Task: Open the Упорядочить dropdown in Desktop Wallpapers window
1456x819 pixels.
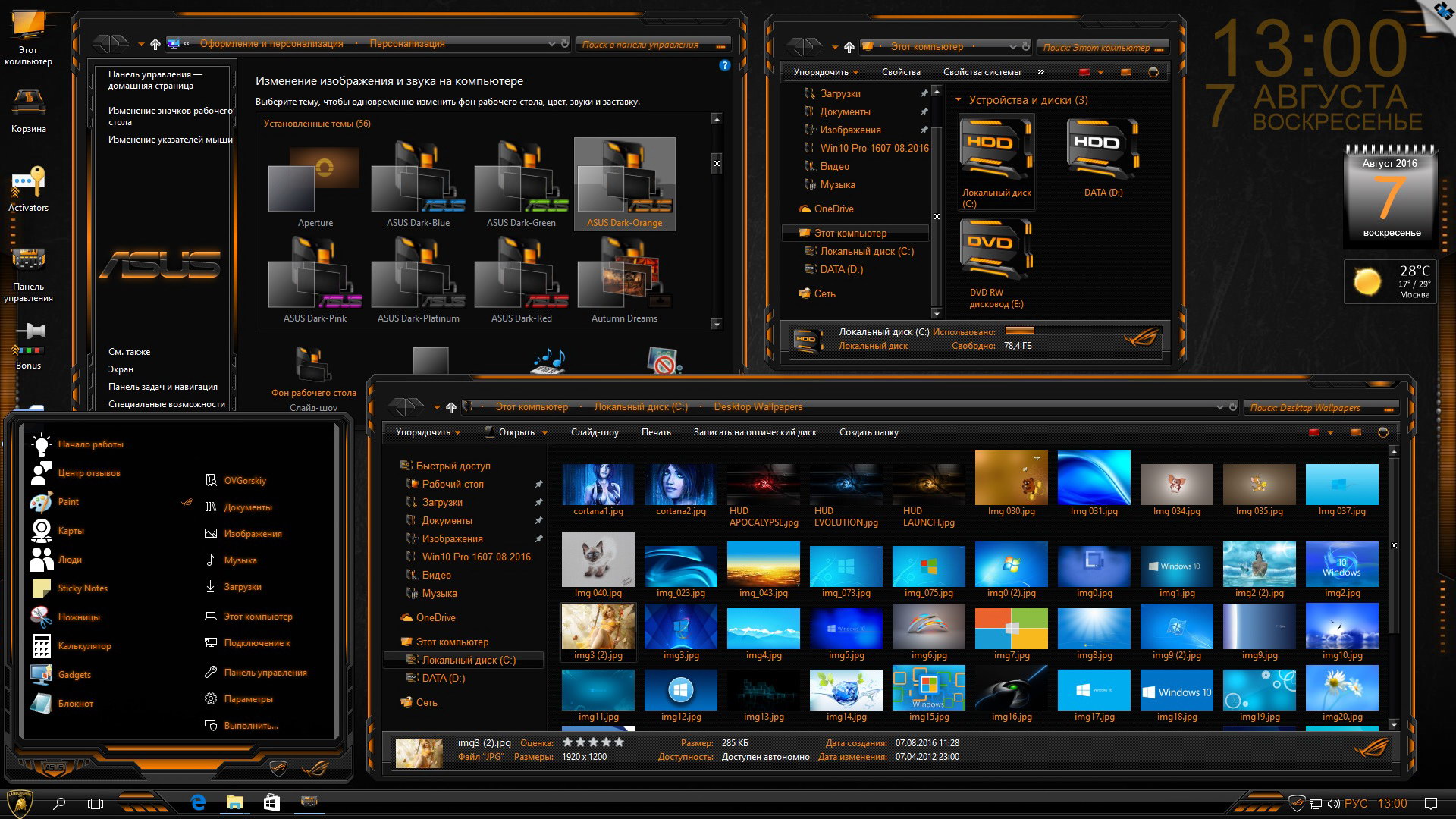Action: [x=428, y=432]
